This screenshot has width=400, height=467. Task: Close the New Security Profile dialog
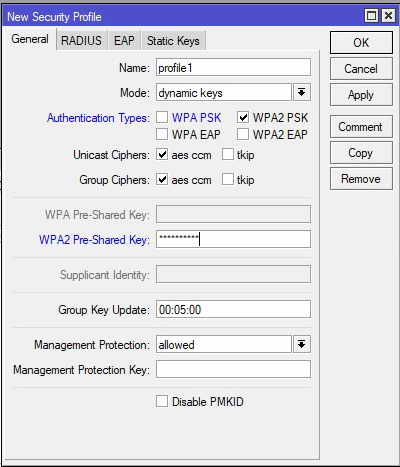tap(388, 16)
